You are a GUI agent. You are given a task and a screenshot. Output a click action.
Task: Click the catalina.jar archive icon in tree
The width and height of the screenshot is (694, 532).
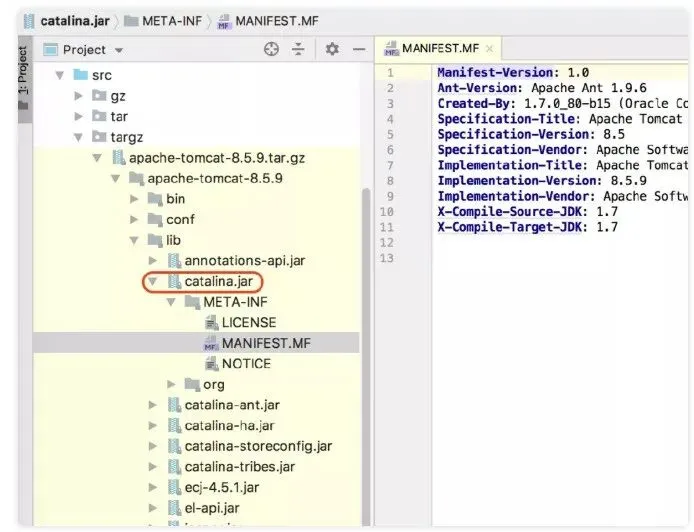(x=174, y=281)
